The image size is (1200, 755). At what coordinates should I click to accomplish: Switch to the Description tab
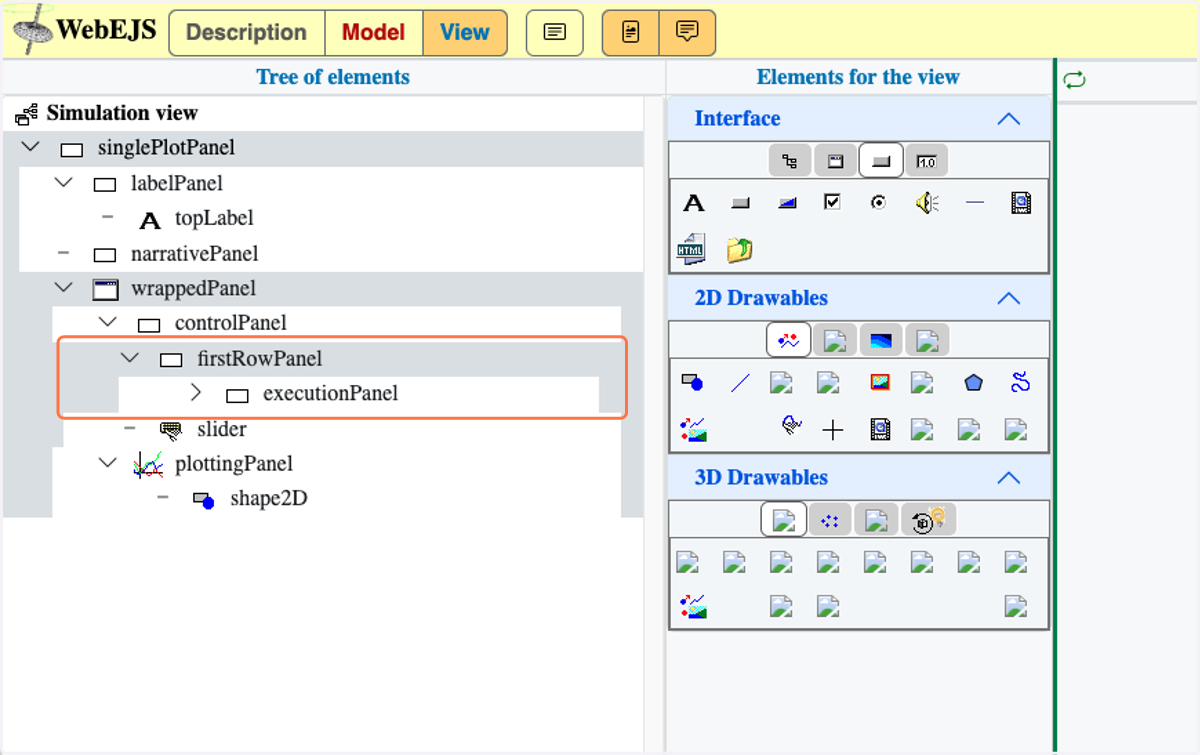(247, 32)
